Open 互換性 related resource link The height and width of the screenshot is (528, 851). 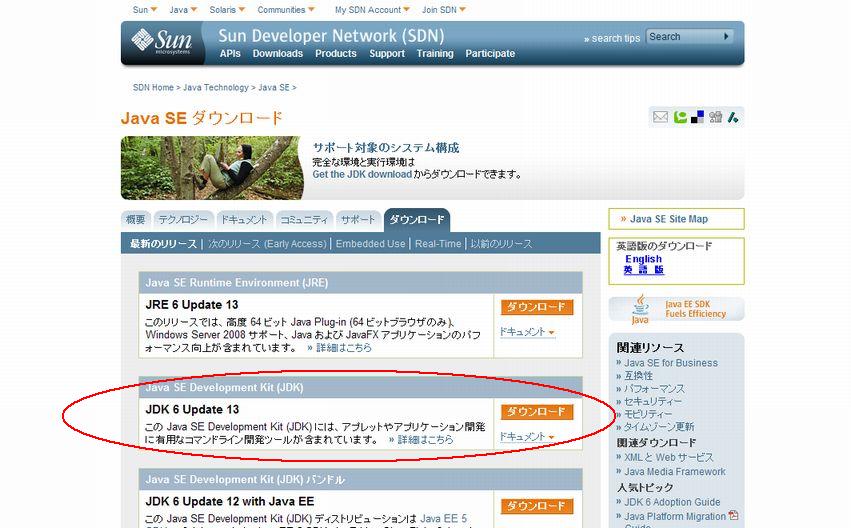point(638,376)
